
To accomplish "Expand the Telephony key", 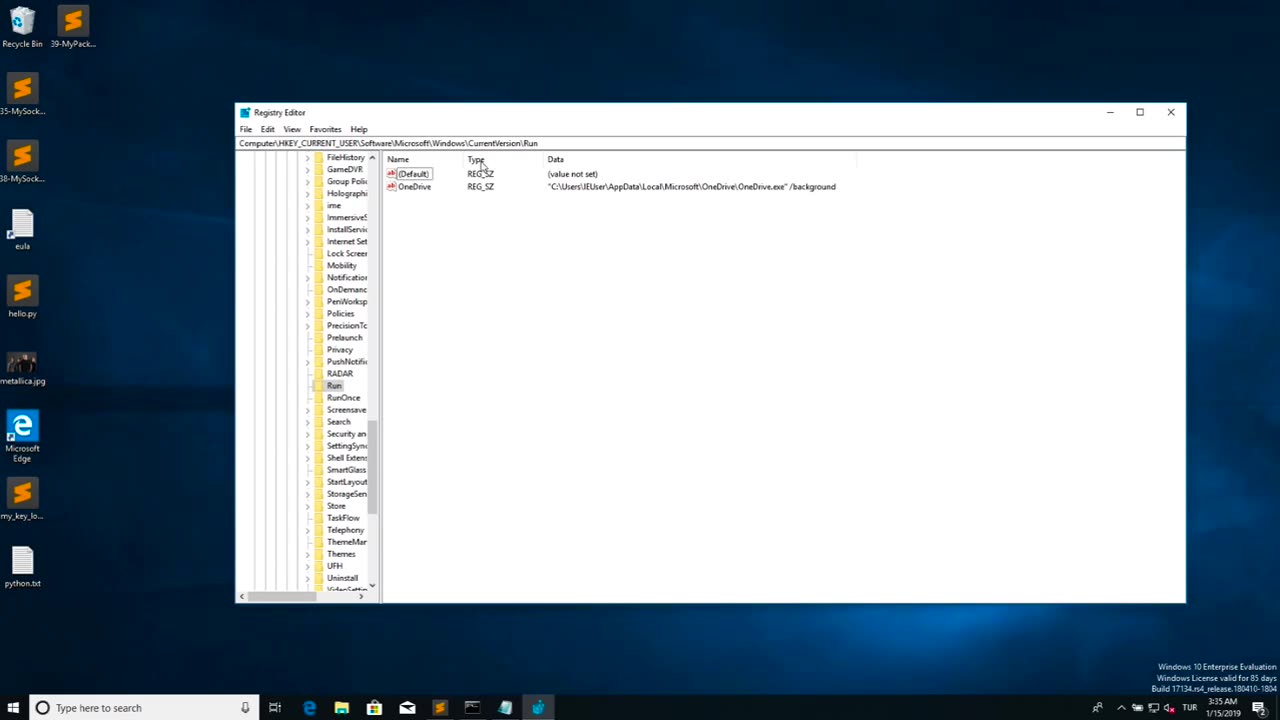I will pyautogui.click(x=307, y=530).
